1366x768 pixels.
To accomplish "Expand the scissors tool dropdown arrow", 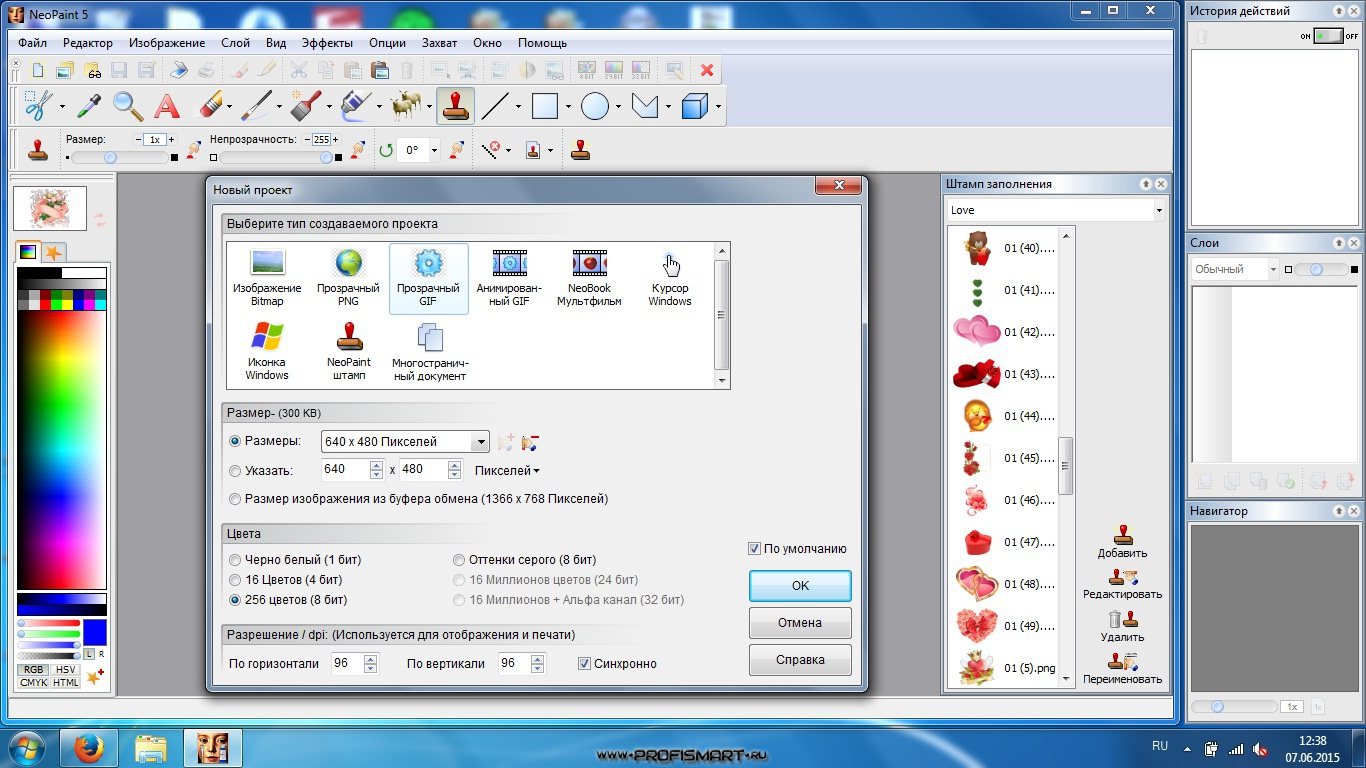I will (62, 106).
